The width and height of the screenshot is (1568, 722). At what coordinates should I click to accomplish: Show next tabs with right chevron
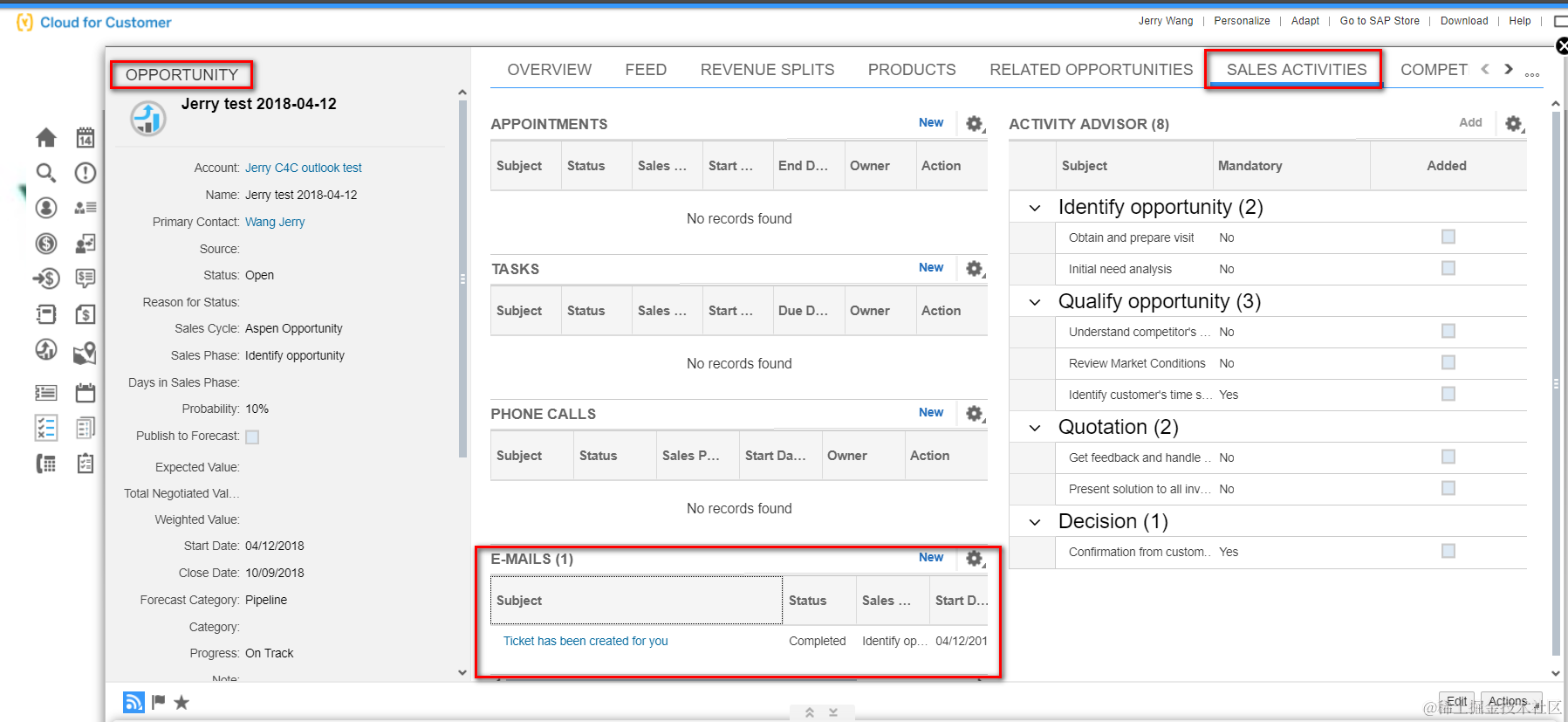point(1509,69)
